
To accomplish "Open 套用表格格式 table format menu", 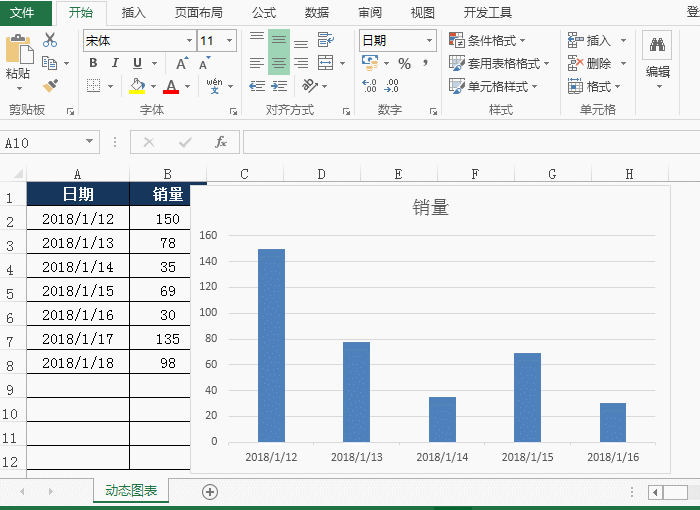I will coord(499,63).
